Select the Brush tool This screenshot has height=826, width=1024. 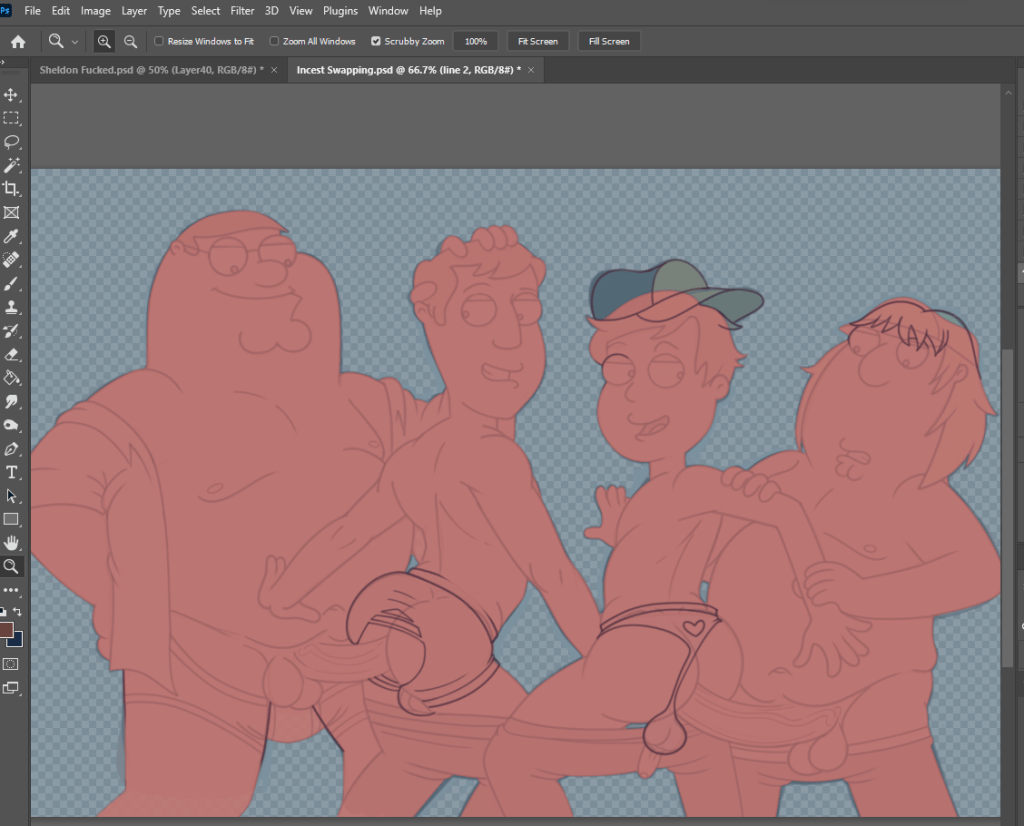pyautogui.click(x=12, y=284)
